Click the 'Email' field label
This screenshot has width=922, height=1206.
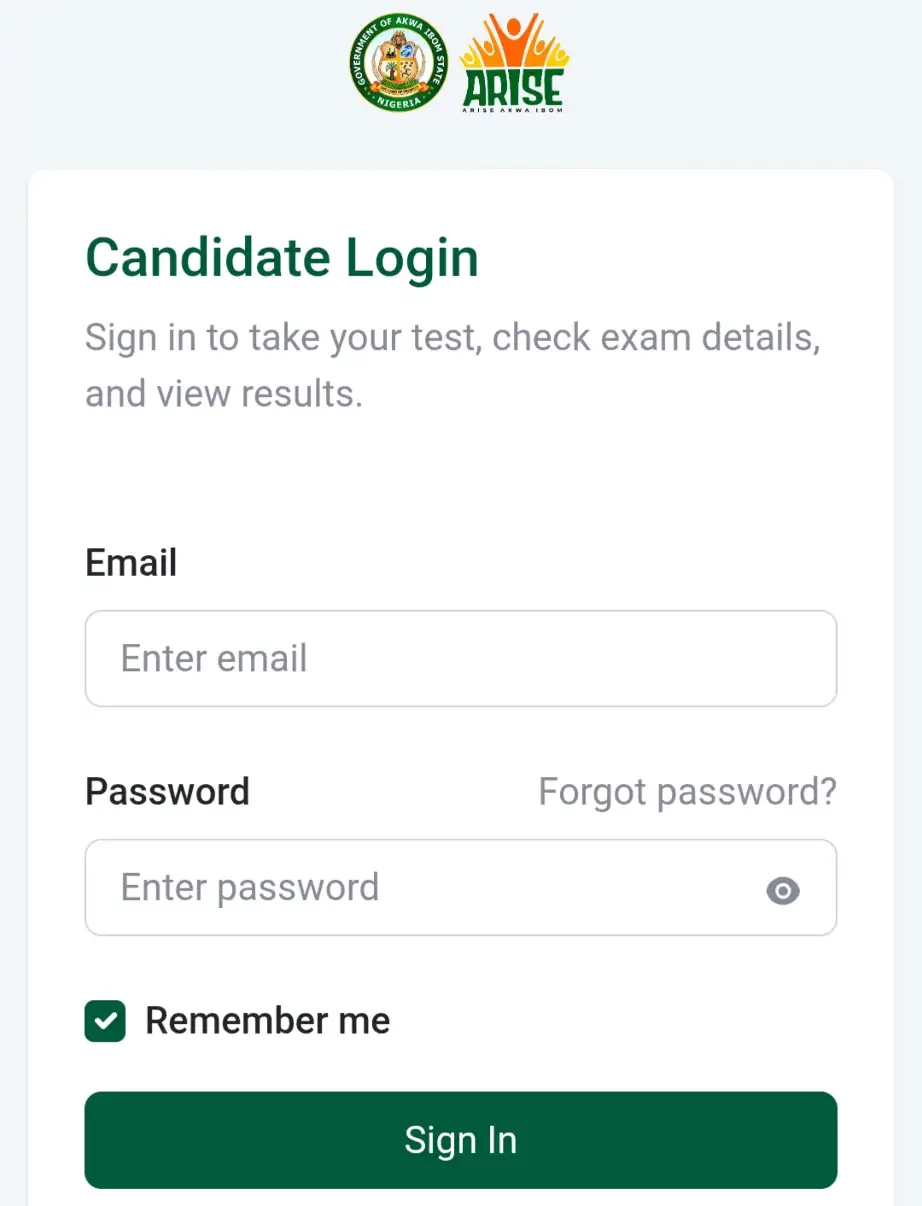pos(131,563)
